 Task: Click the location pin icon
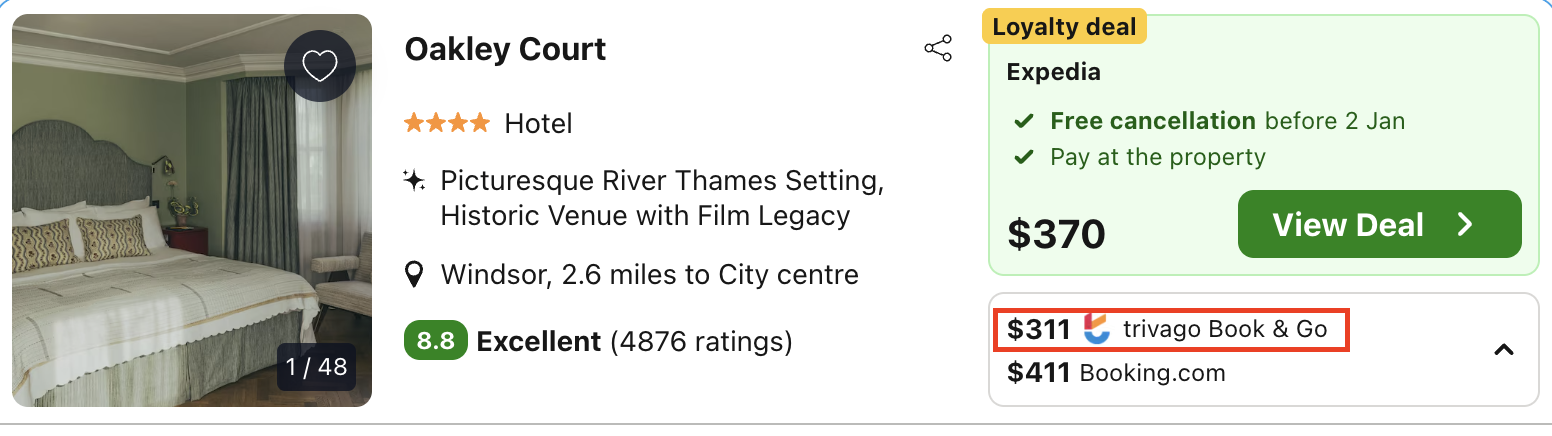414,274
